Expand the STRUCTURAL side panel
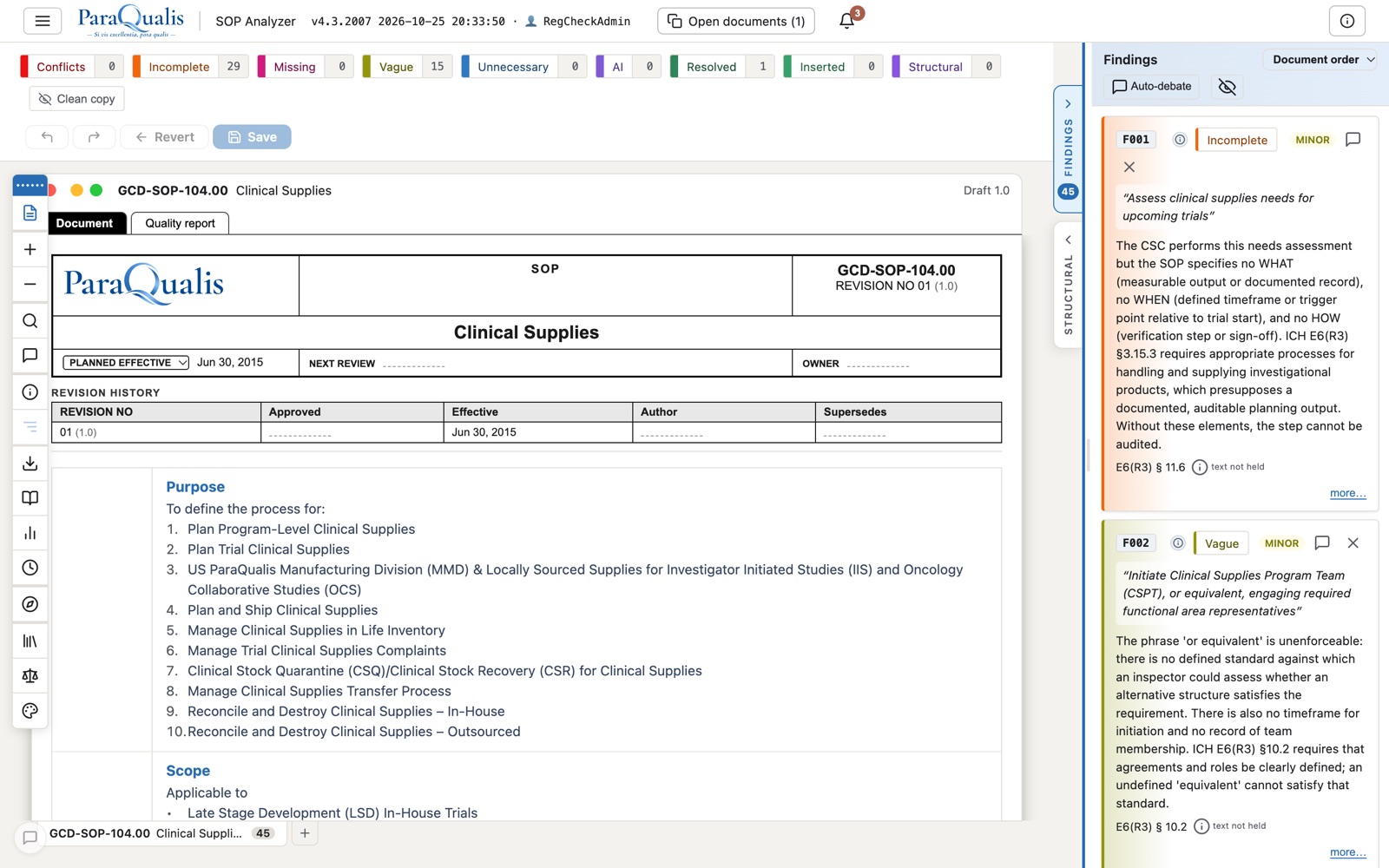 1068,286
